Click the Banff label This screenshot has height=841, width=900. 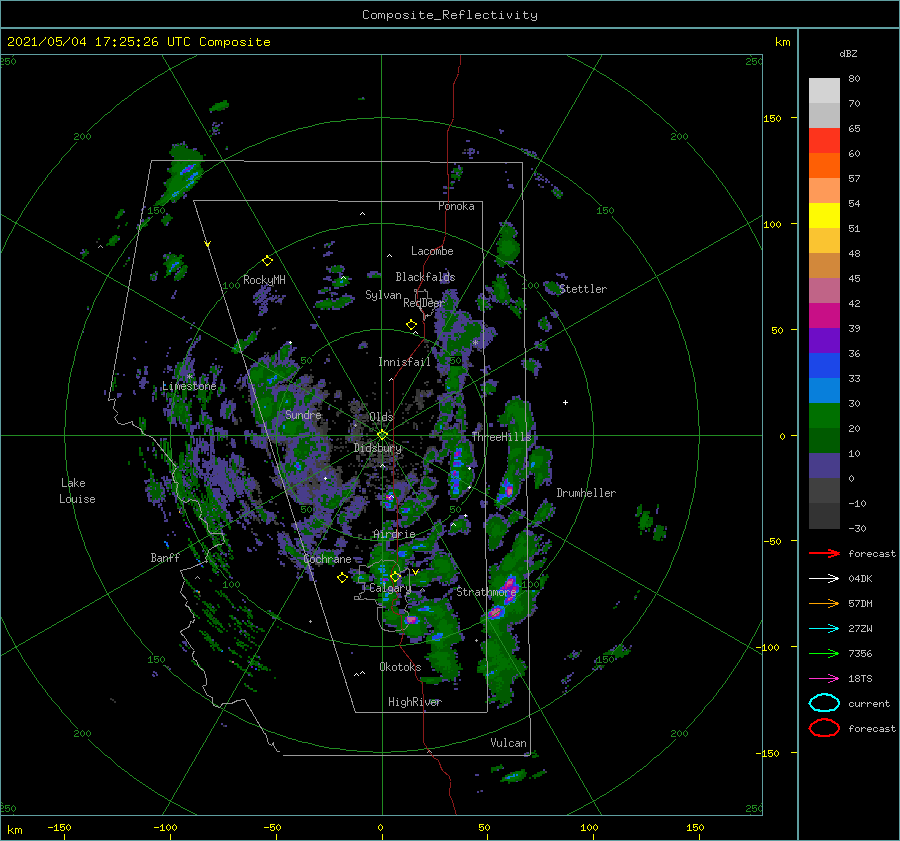[165, 557]
